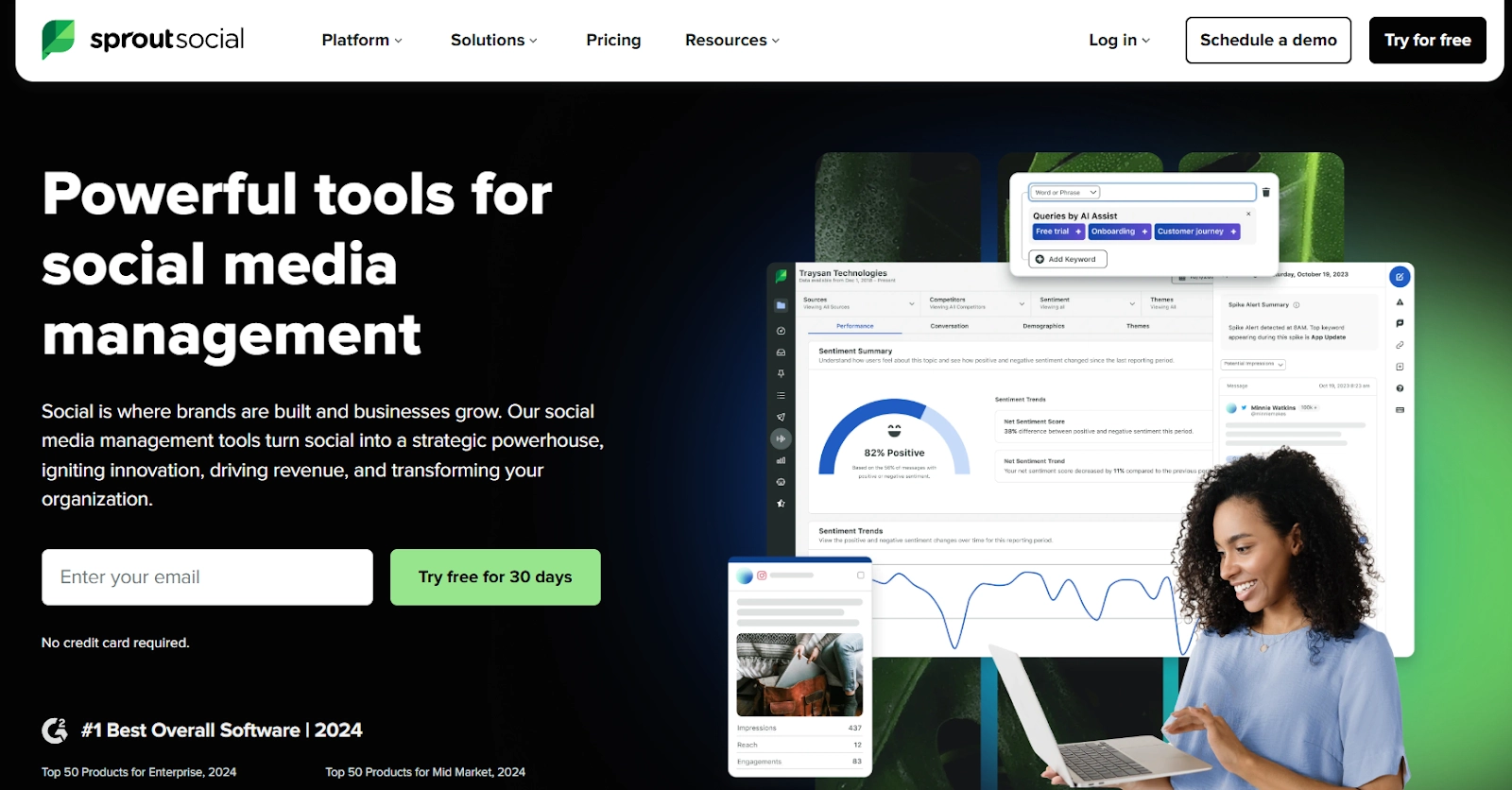Click the "No credit card required." text
This screenshot has width=1512, height=790.
[x=115, y=643]
